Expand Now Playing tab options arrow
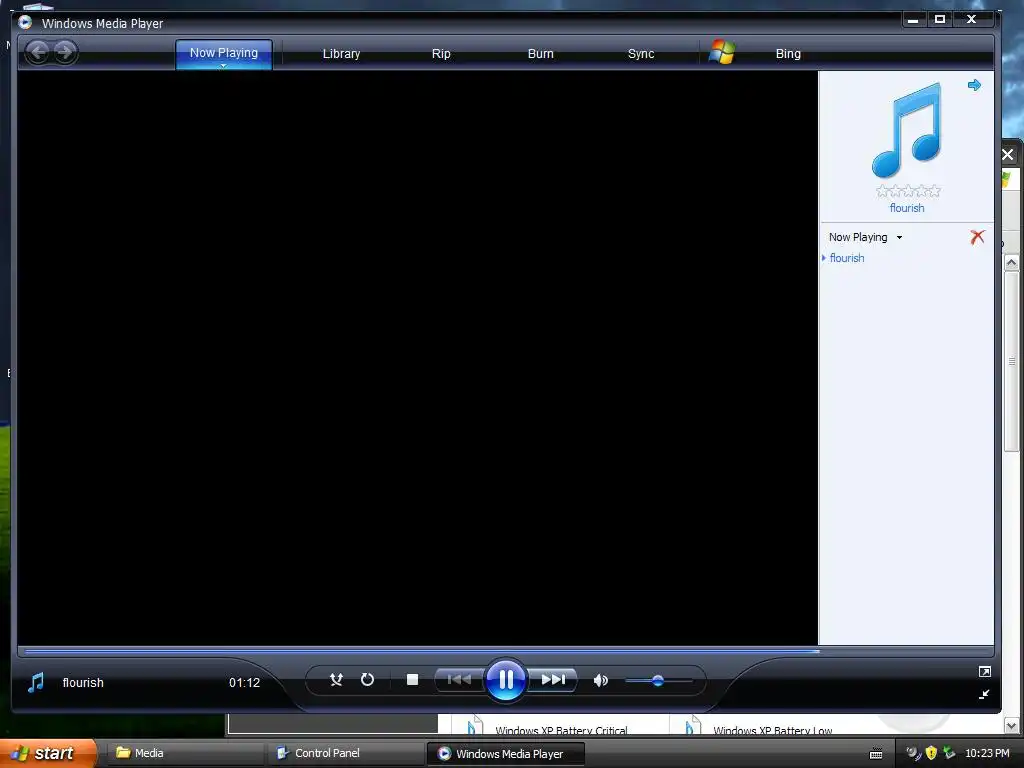Viewport: 1024px width, 768px height. [x=223, y=65]
